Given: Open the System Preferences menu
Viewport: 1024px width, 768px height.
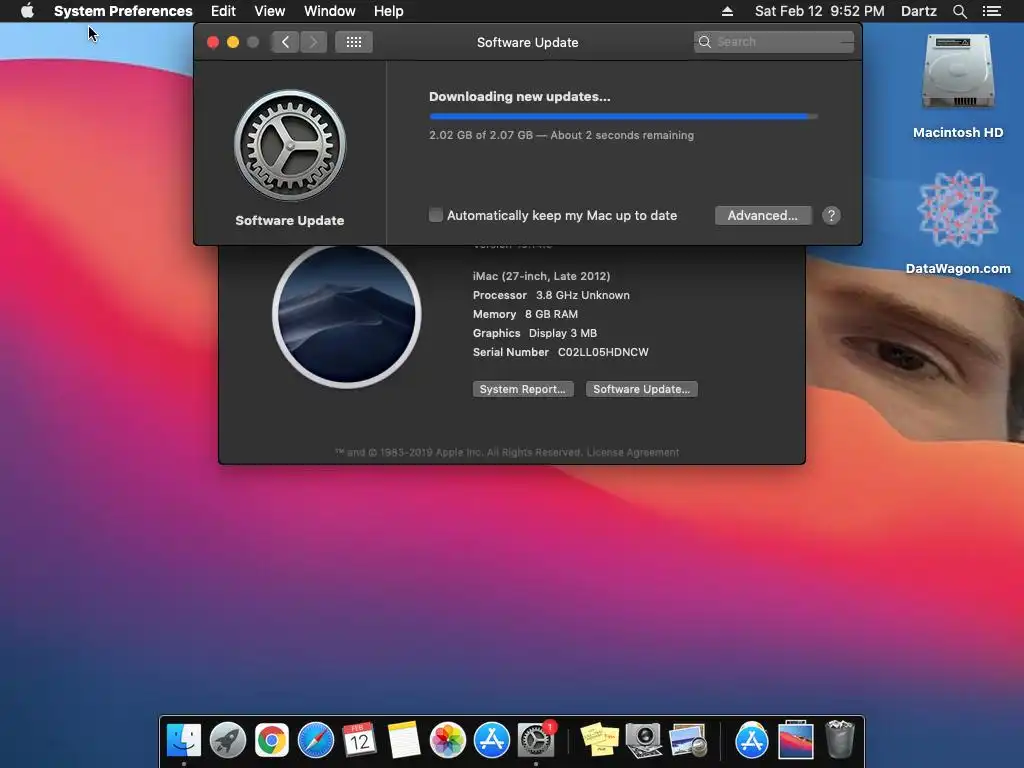Looking at the screenshot, I should pyautogui.click(x=123, y=11).
